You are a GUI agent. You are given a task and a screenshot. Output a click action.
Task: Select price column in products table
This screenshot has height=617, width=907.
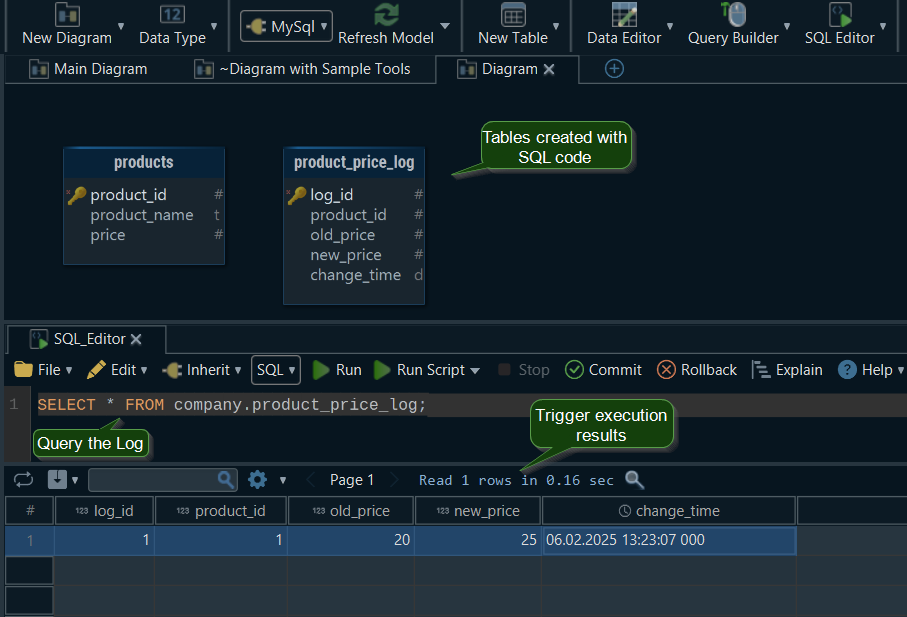pyautogui.click(x=108, y=235)
